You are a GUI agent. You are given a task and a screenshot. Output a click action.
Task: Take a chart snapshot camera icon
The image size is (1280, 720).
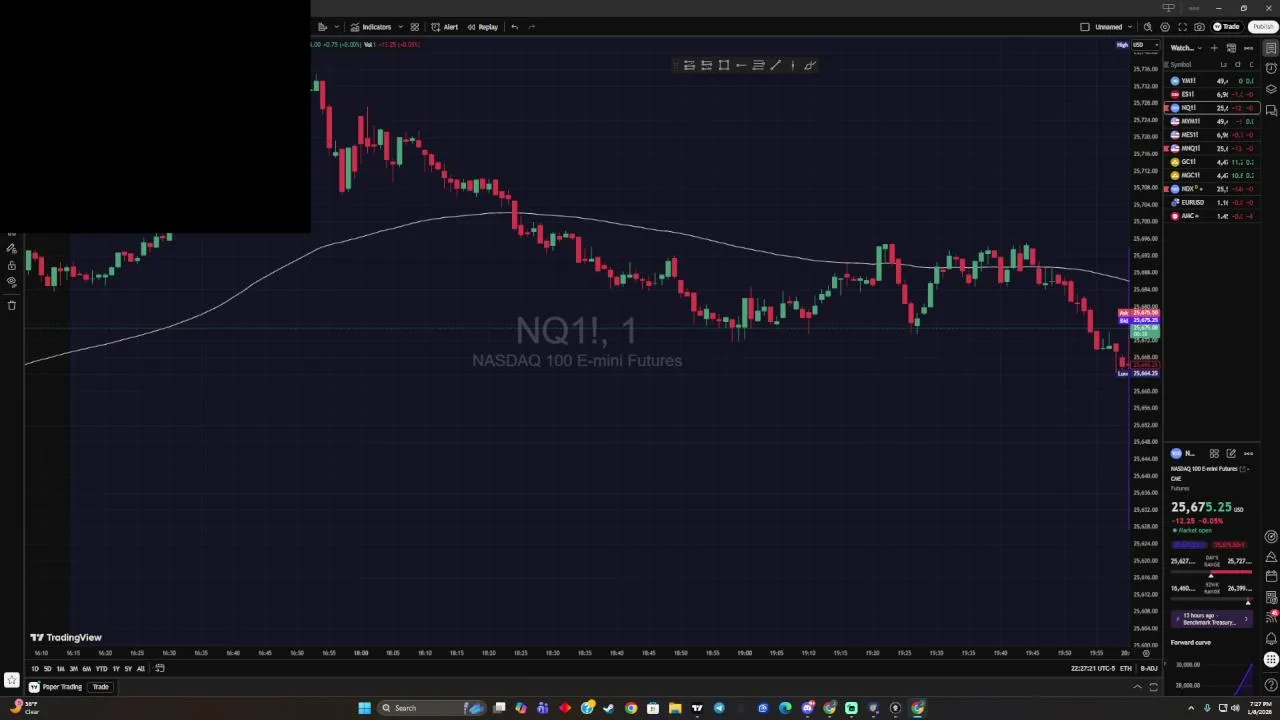(x=1199, y=27)
